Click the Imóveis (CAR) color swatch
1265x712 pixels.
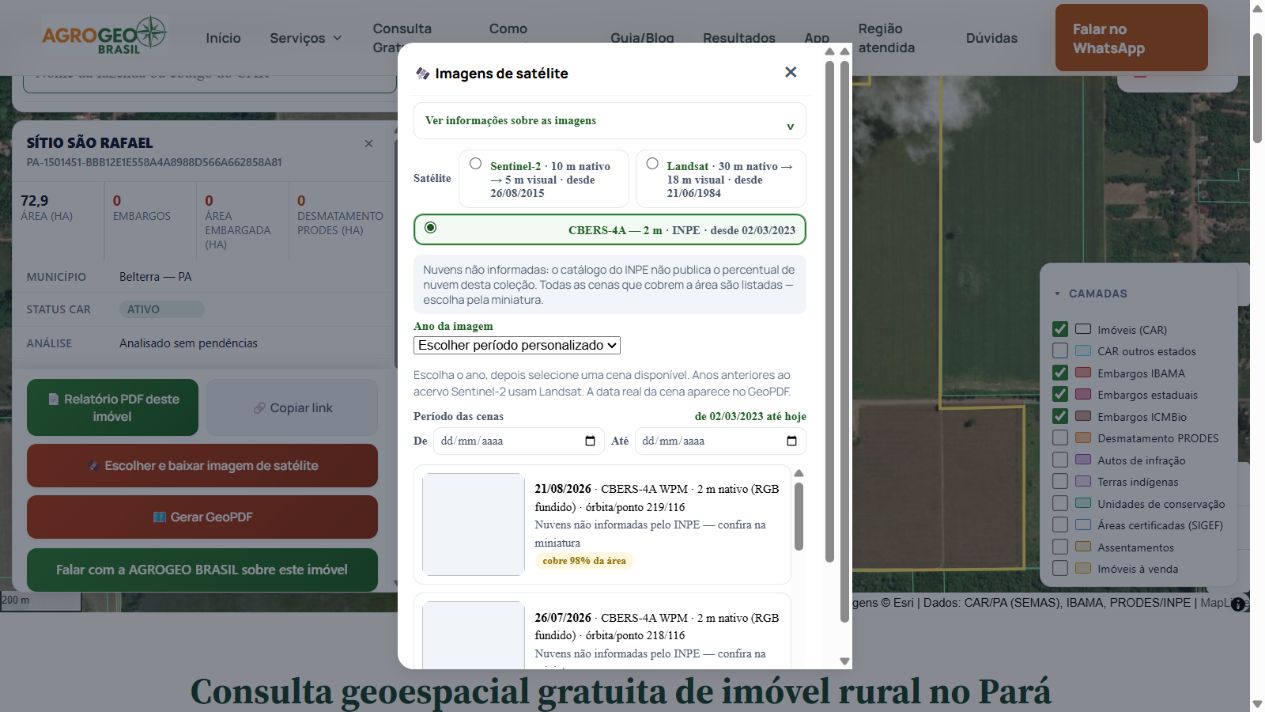point(1083,329)
